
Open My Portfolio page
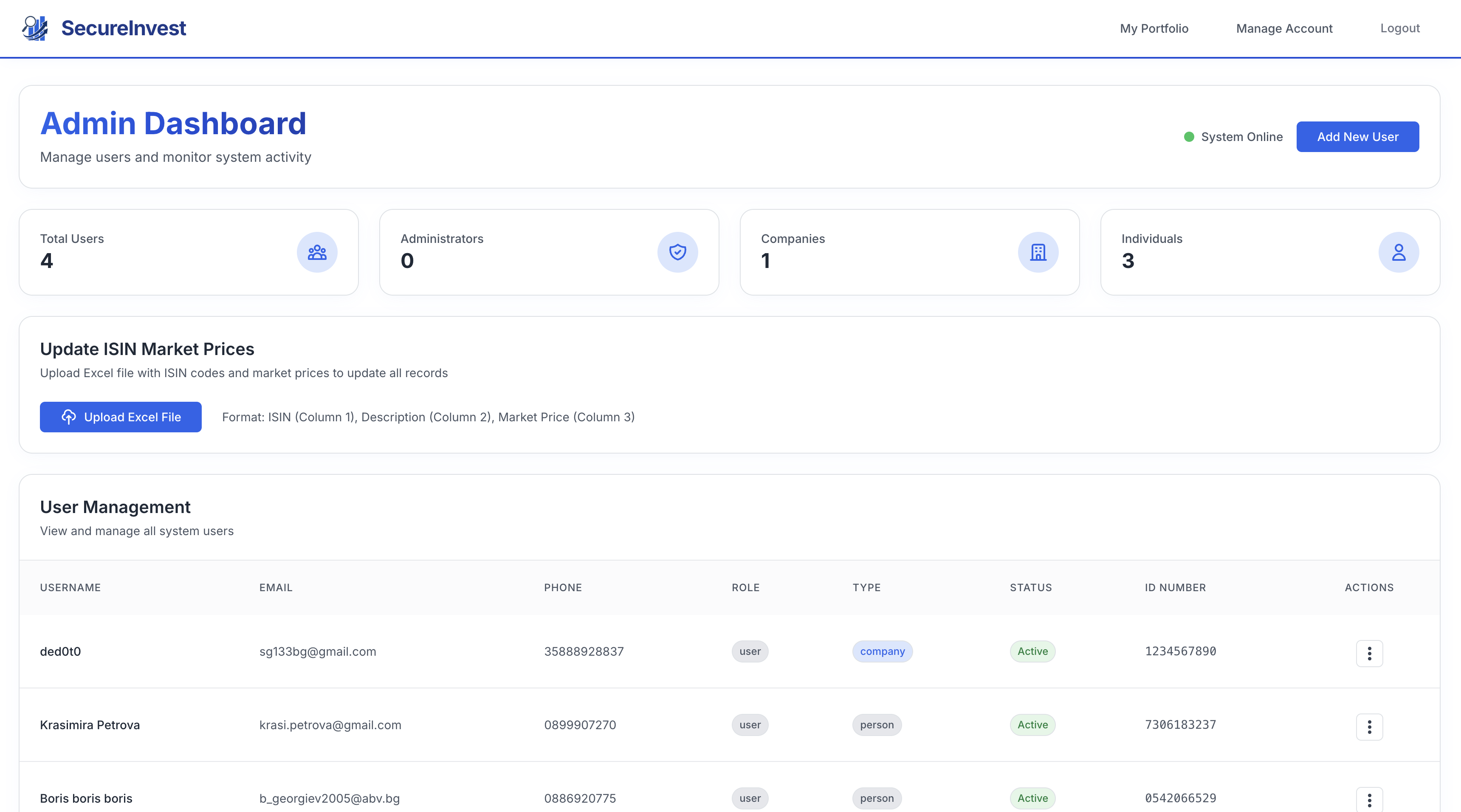point(1154,28)
